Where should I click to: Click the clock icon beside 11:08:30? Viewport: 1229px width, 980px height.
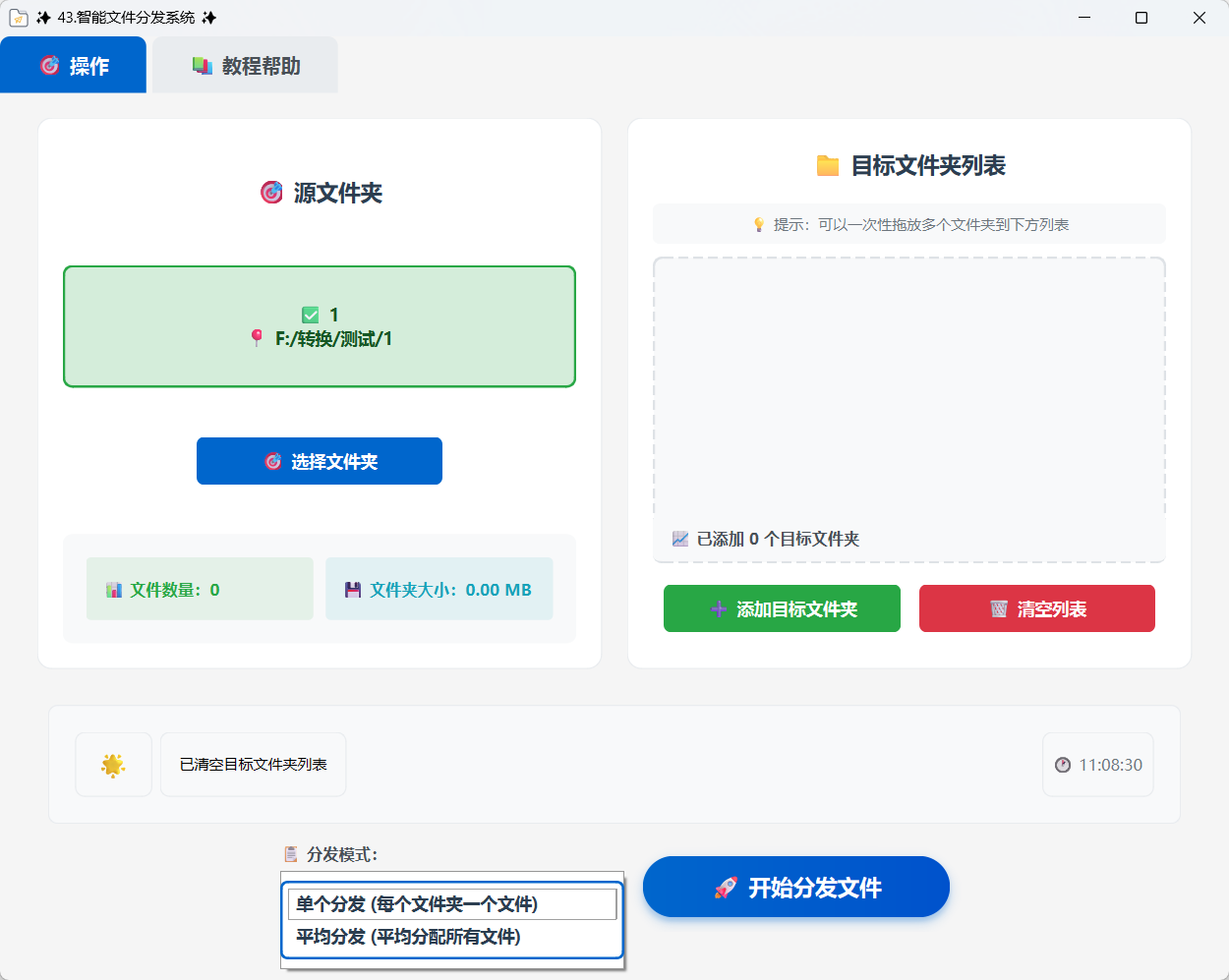[x=1063, y=765]
